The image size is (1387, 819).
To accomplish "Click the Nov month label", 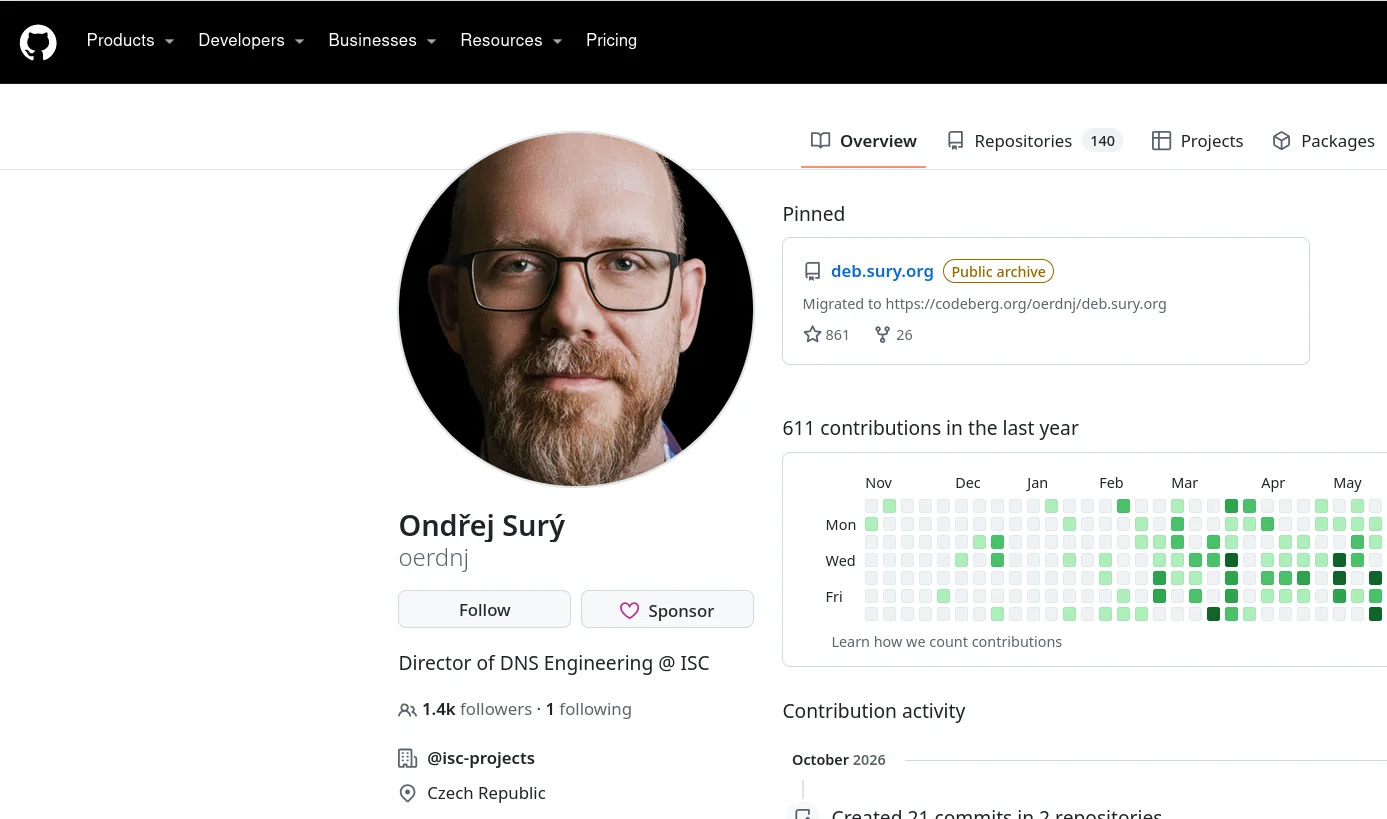I will click(878, 482).
